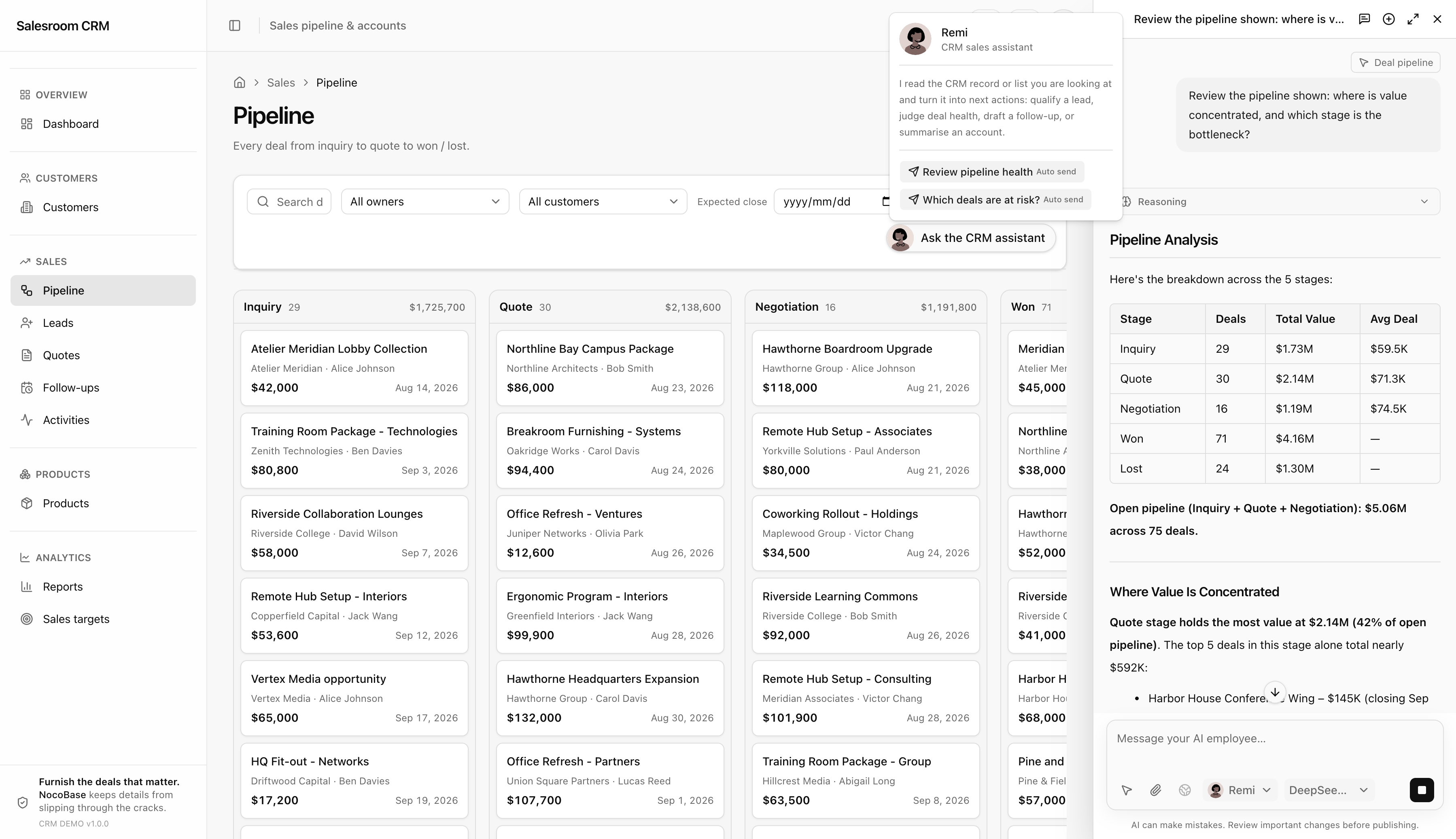Click the Dashboard grid icon in sidebar

pyautogui.click(x=27, y=124)
